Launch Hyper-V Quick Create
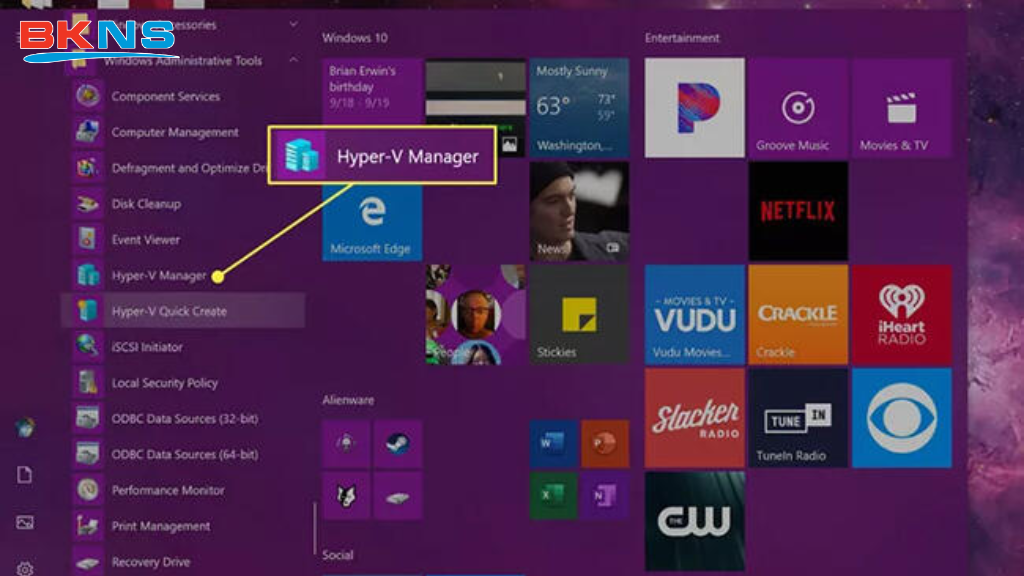The height and width of the screenshot is (576, 1024). point(160,311)
